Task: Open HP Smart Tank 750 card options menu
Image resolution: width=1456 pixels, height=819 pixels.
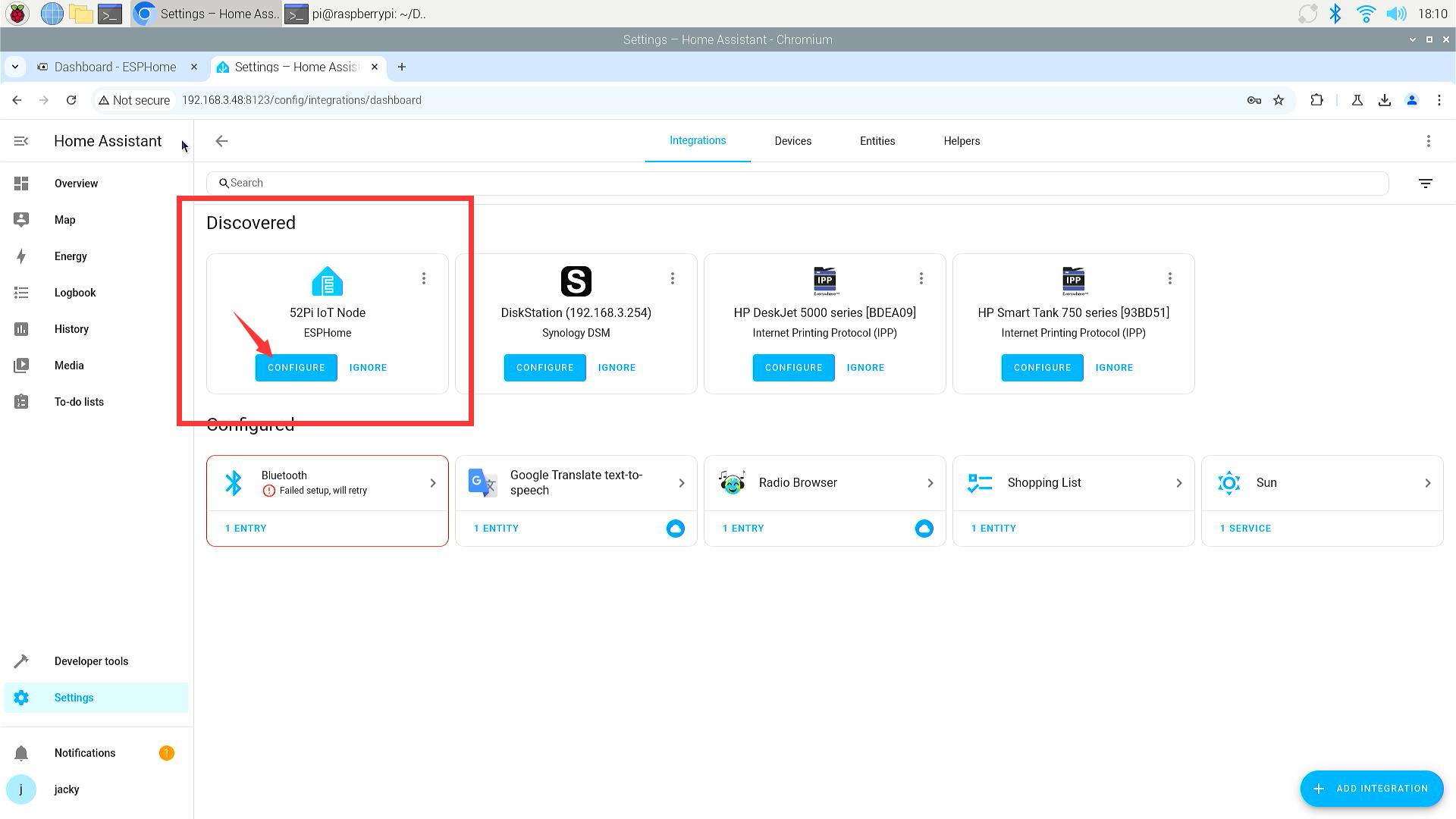Action: pos(1170,278)
